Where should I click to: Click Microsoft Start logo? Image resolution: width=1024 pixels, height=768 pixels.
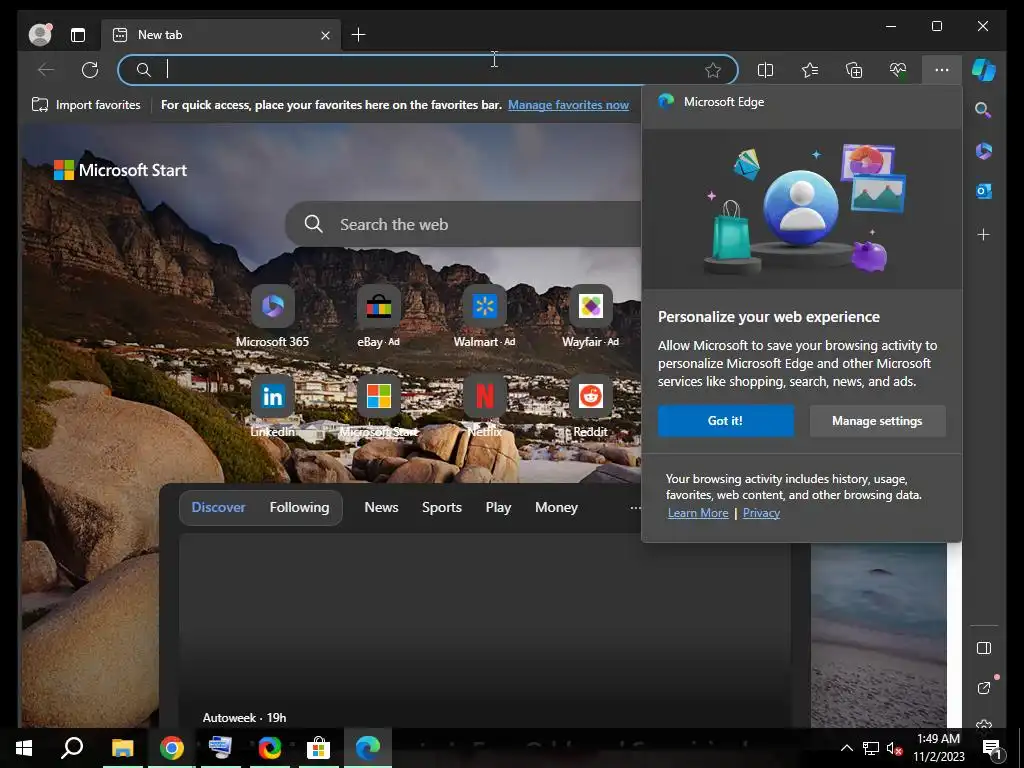(120, 170)
